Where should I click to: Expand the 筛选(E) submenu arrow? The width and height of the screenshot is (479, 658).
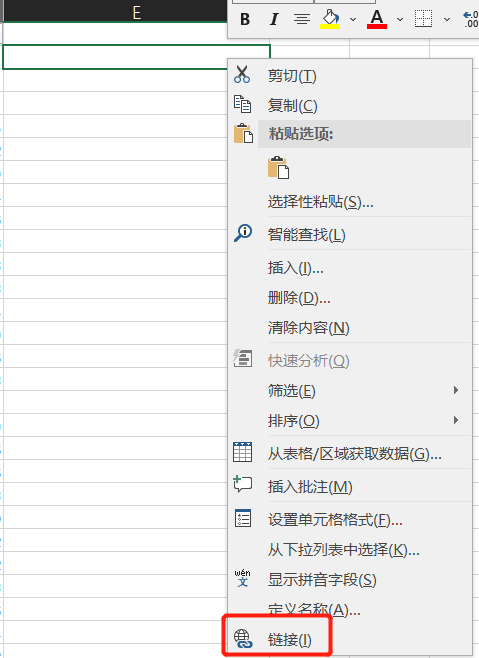coord(456,390)
